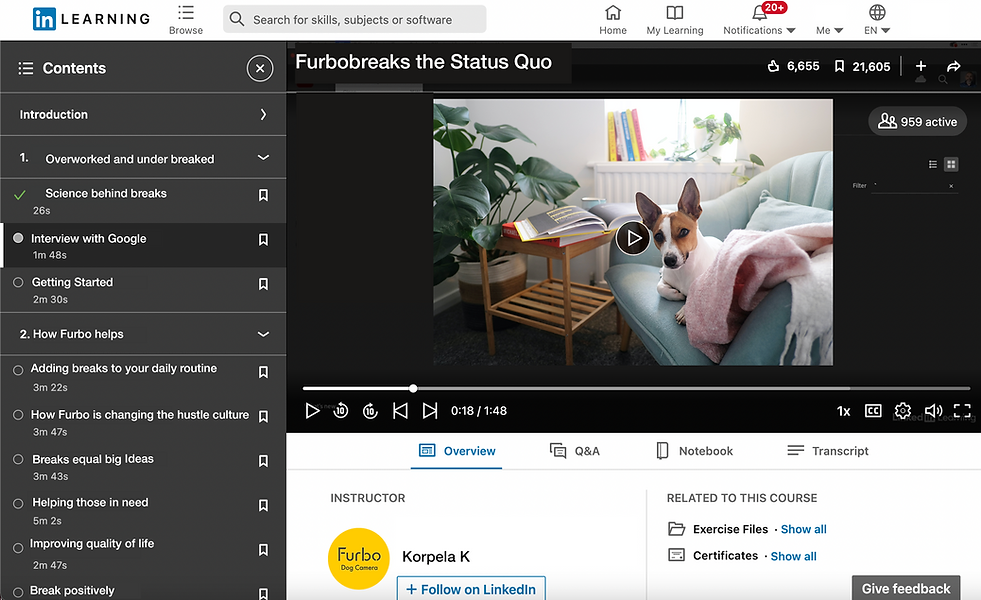Click instructor name Korpela K
The width and height of the screenshot is (981, 600).
tap(436, 556)
